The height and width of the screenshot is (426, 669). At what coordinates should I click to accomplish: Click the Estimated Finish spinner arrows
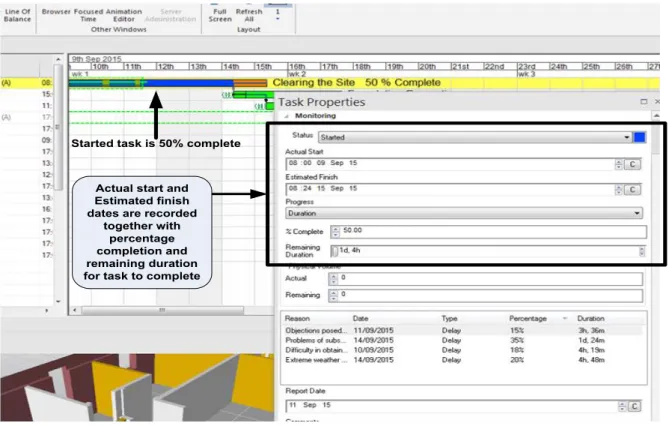pos(619,189)
